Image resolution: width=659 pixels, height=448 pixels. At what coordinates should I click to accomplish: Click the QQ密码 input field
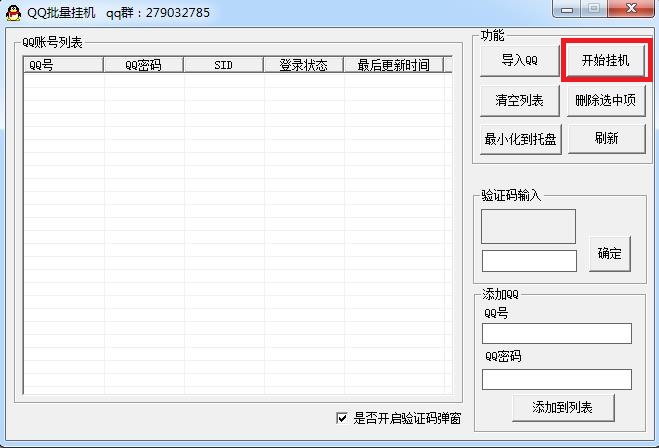pos(557,379)
